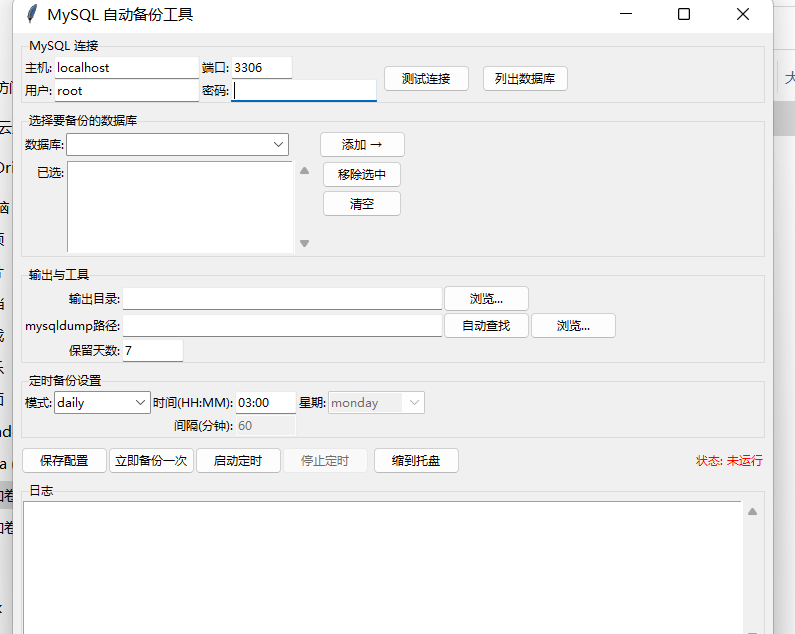The width and height of the screenshot is (795, 634).
Task: Click the 停止定时 button
Action: (325, 461)
